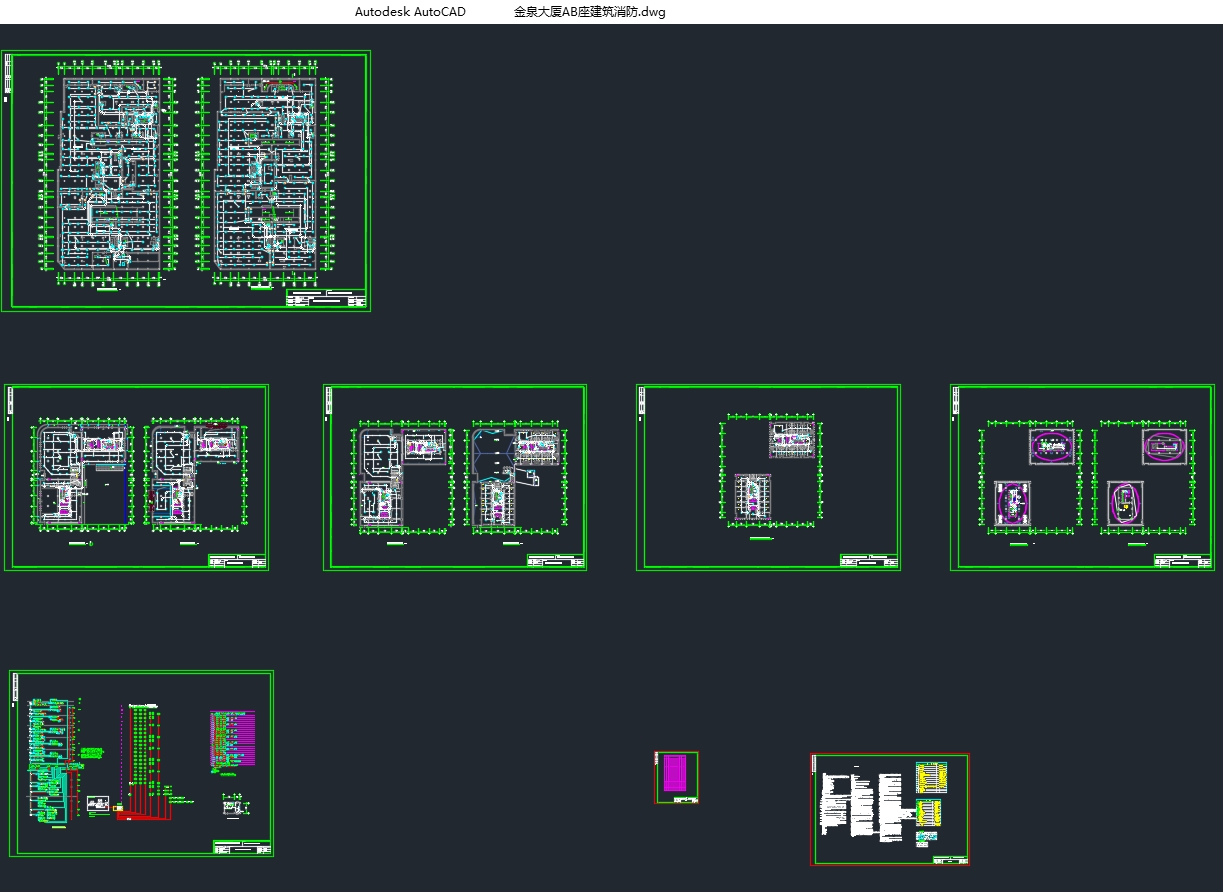Select the right floor plan in the large top-left sheet
The image size is (1223, 892).
[x=267, y=175]
